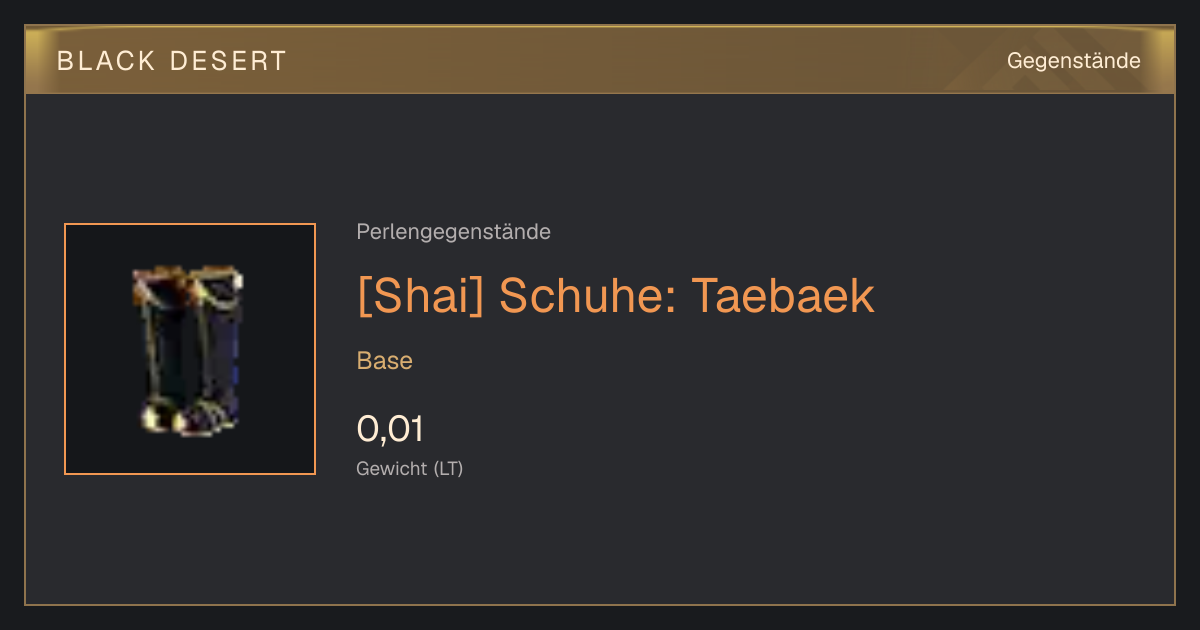The width and height of the screenshot is (1200, 630).
Task: Click the gold header banner's empty middle
Action: [640, 61]
